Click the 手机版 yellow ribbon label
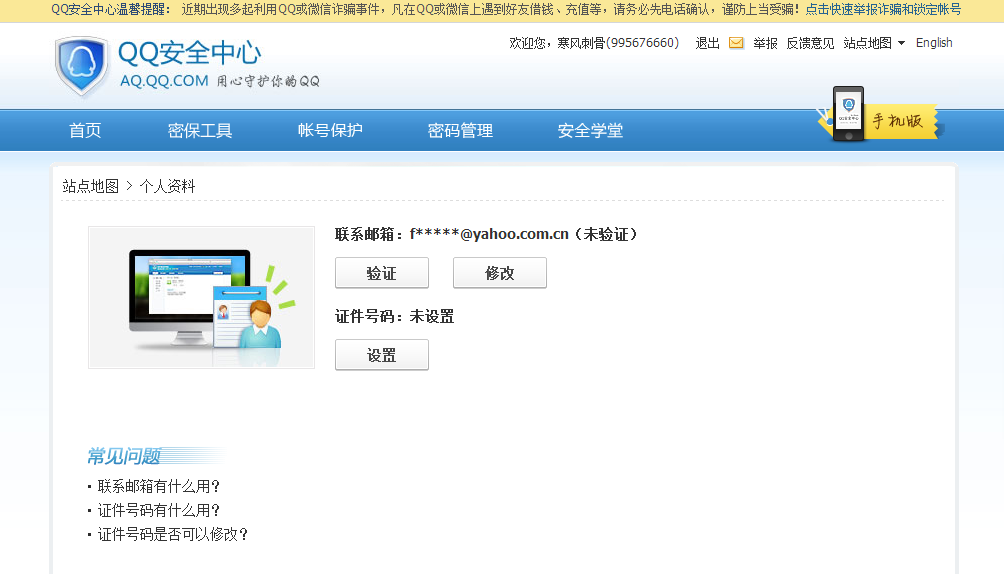 [898, 121]
